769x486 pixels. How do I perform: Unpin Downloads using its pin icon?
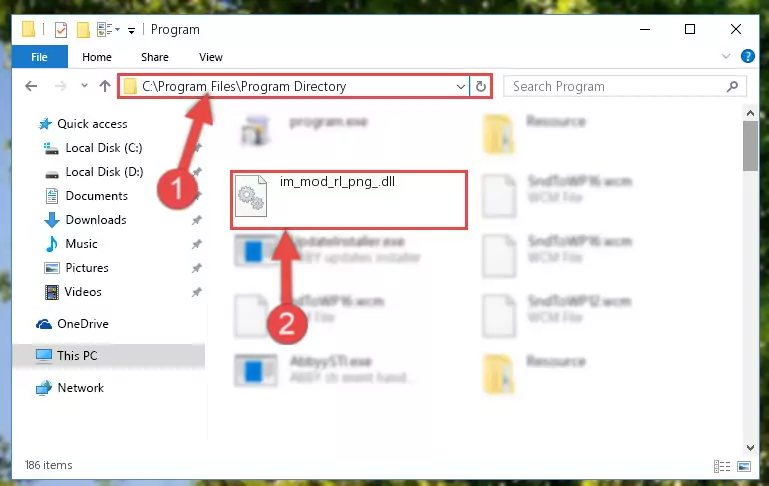197,220
